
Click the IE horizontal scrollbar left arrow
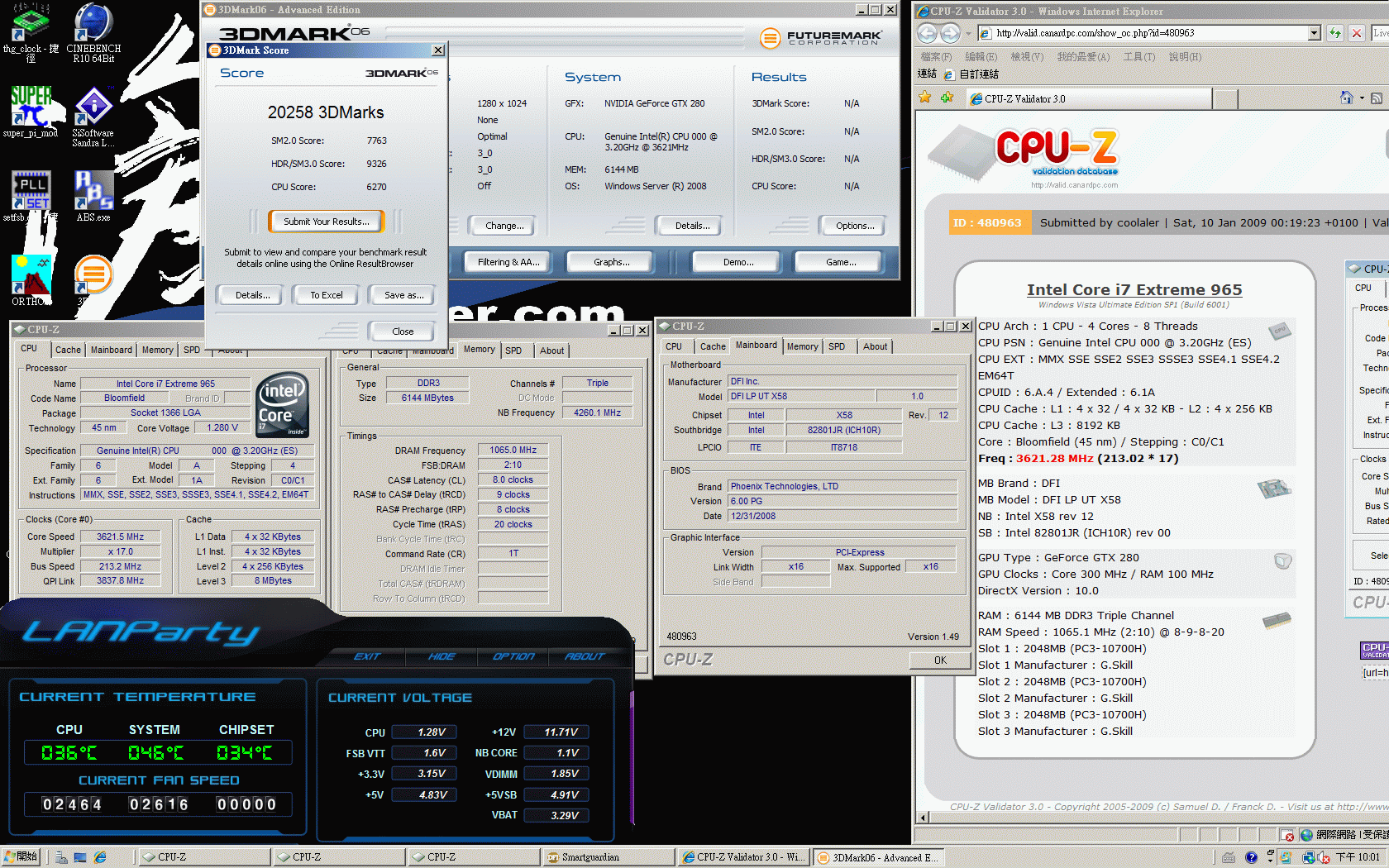(x=924, y=818)
